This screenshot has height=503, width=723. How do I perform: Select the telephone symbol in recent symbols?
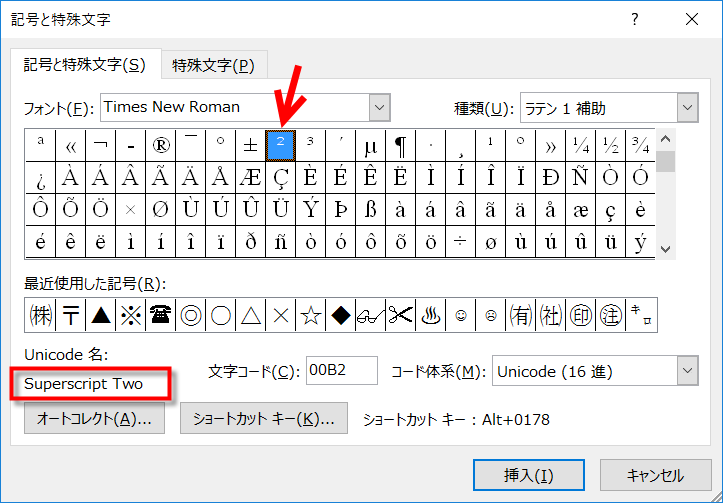coord(160,316)
